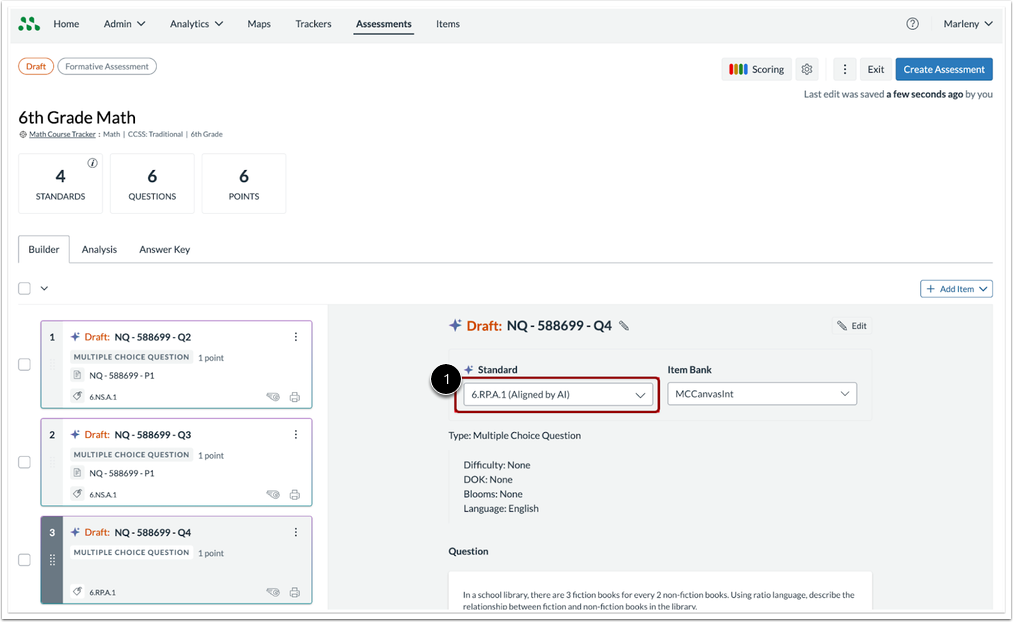Viewport: 1013px width, 622px height.
Task: Toggle preview eye icon on item Q3
Action: [x=273, y=495]
